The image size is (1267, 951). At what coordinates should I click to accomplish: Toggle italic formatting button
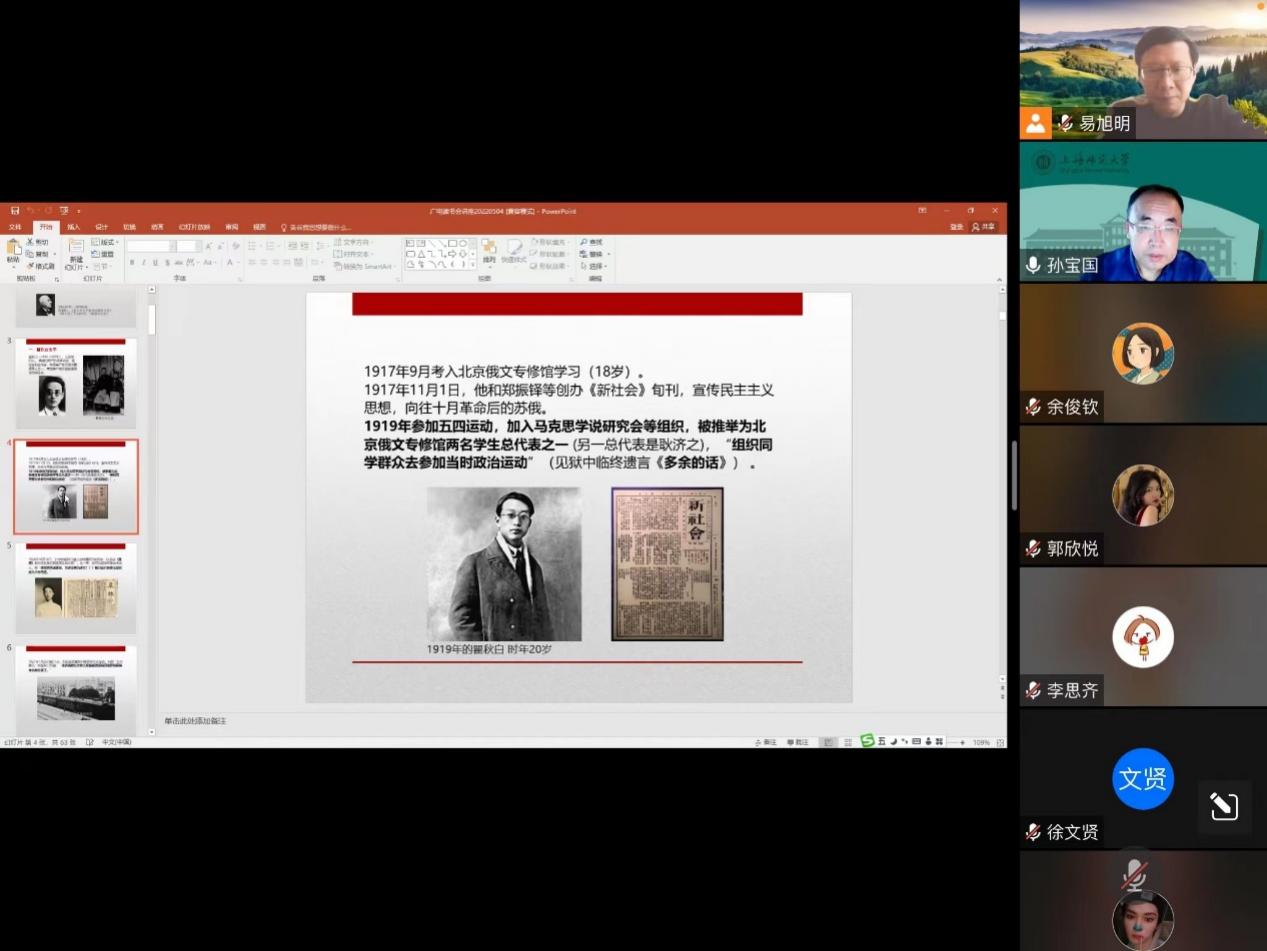click(x=143, y=263)
